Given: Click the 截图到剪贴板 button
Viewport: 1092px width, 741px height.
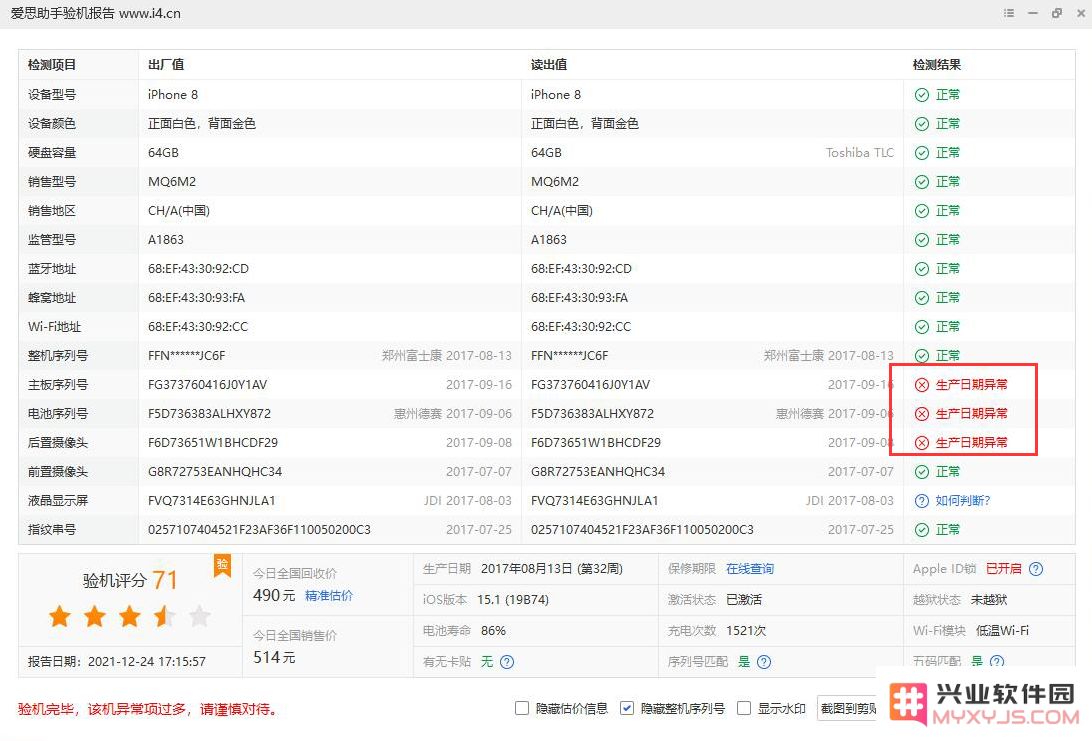Looking at the screenshot, I should (848, 708).
